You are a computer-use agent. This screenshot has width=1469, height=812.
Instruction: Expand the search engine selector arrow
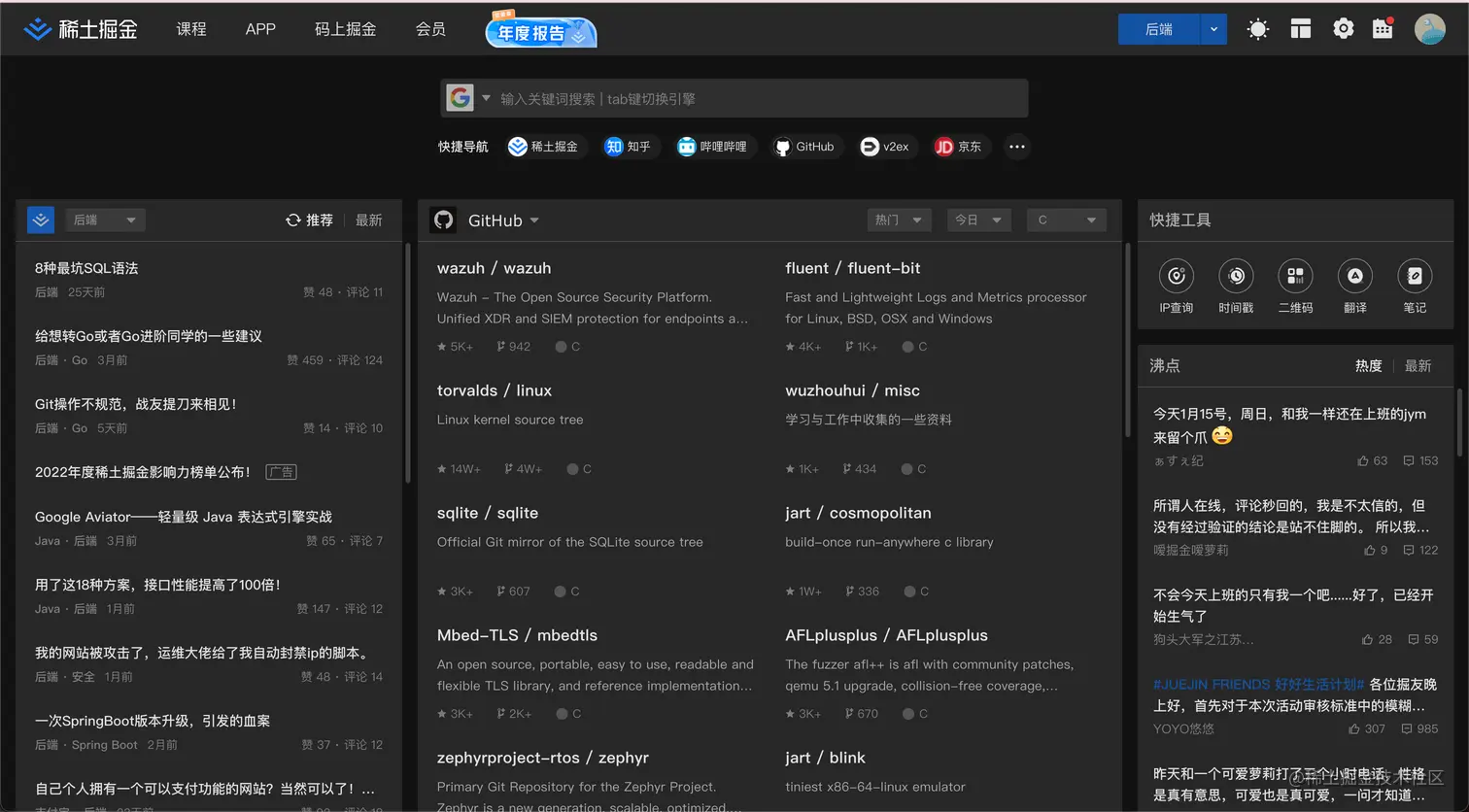pos(486,98)
